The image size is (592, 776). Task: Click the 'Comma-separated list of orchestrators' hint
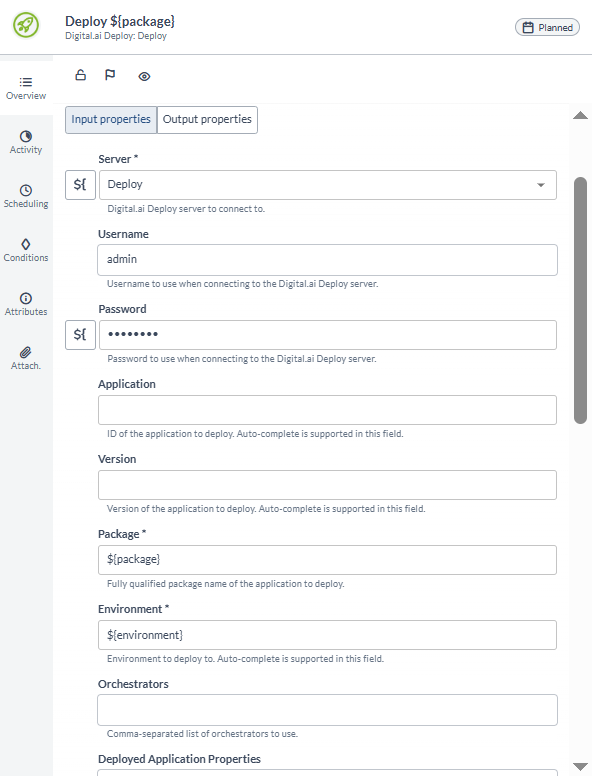pos(202,734)
